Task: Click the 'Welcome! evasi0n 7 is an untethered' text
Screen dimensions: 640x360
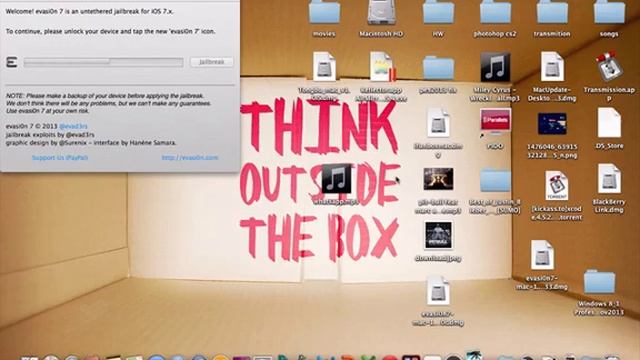Action: [x=89, y=12]
